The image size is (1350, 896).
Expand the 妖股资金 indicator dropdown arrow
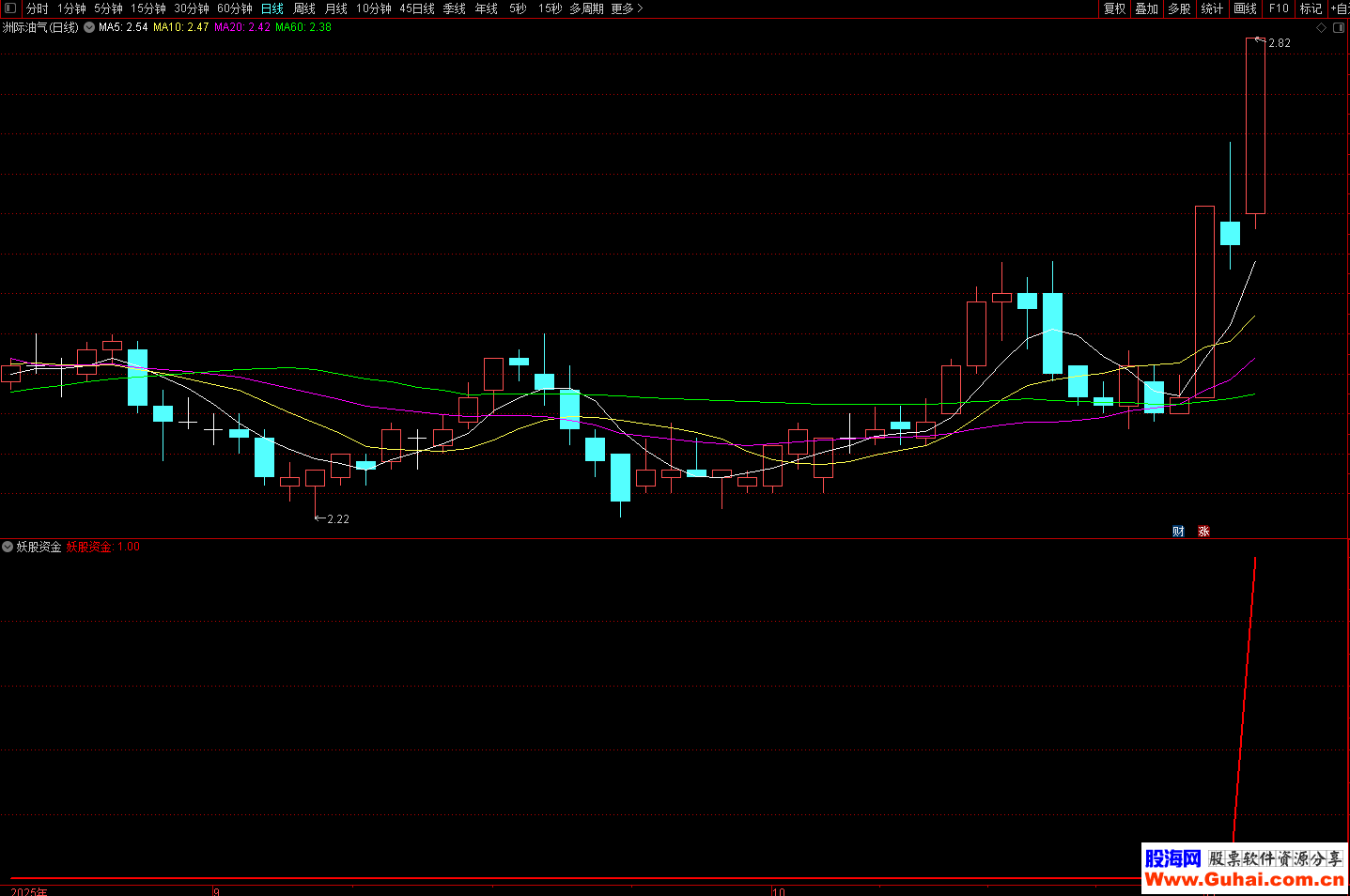(x=8, y=547)
